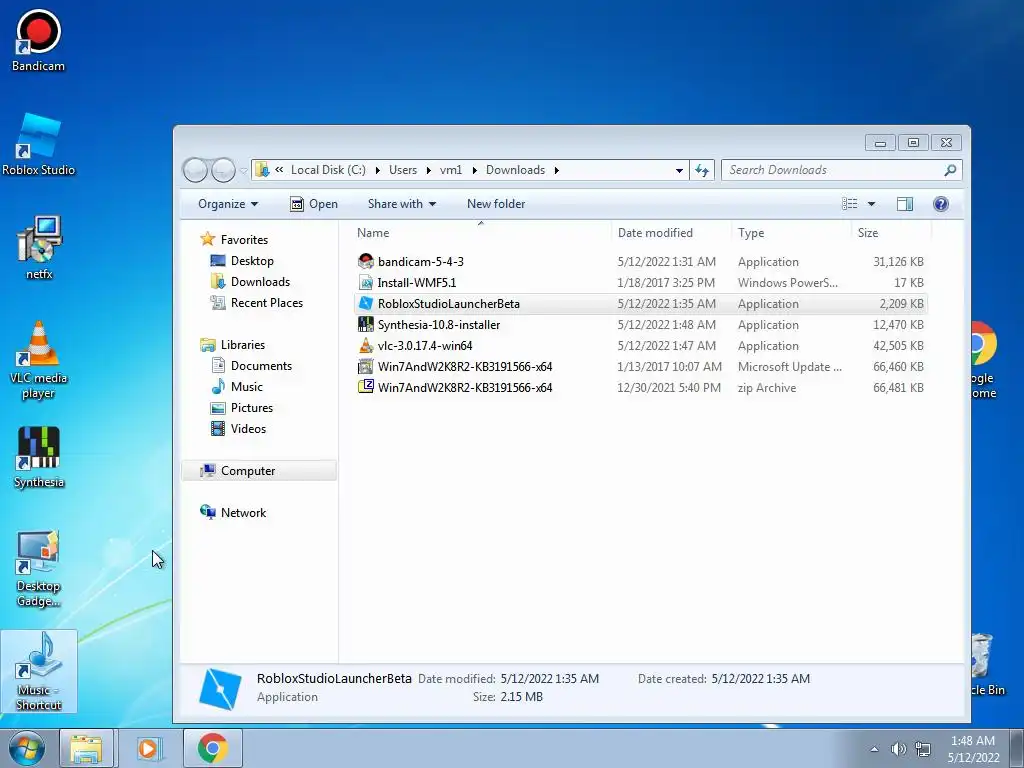Screen dimensions: 1024x768
Task: Click the bandicam-5-4-3 file icon
Action: pyautogui.click(x=366, y=261)
